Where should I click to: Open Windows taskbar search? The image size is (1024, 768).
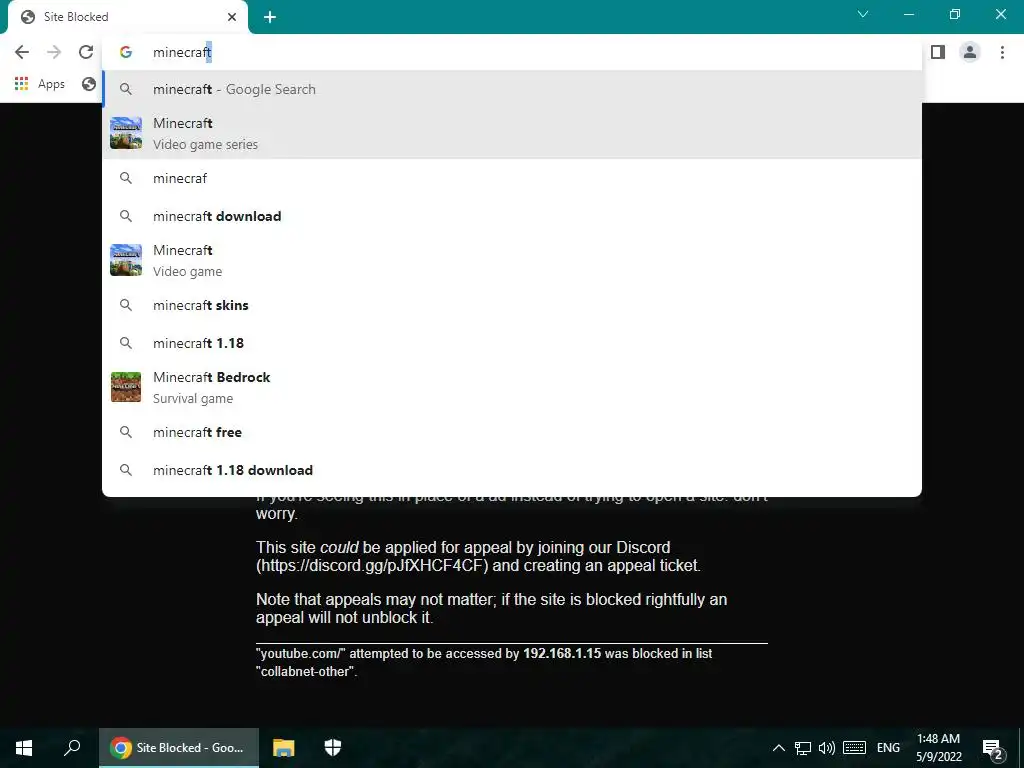72,748
